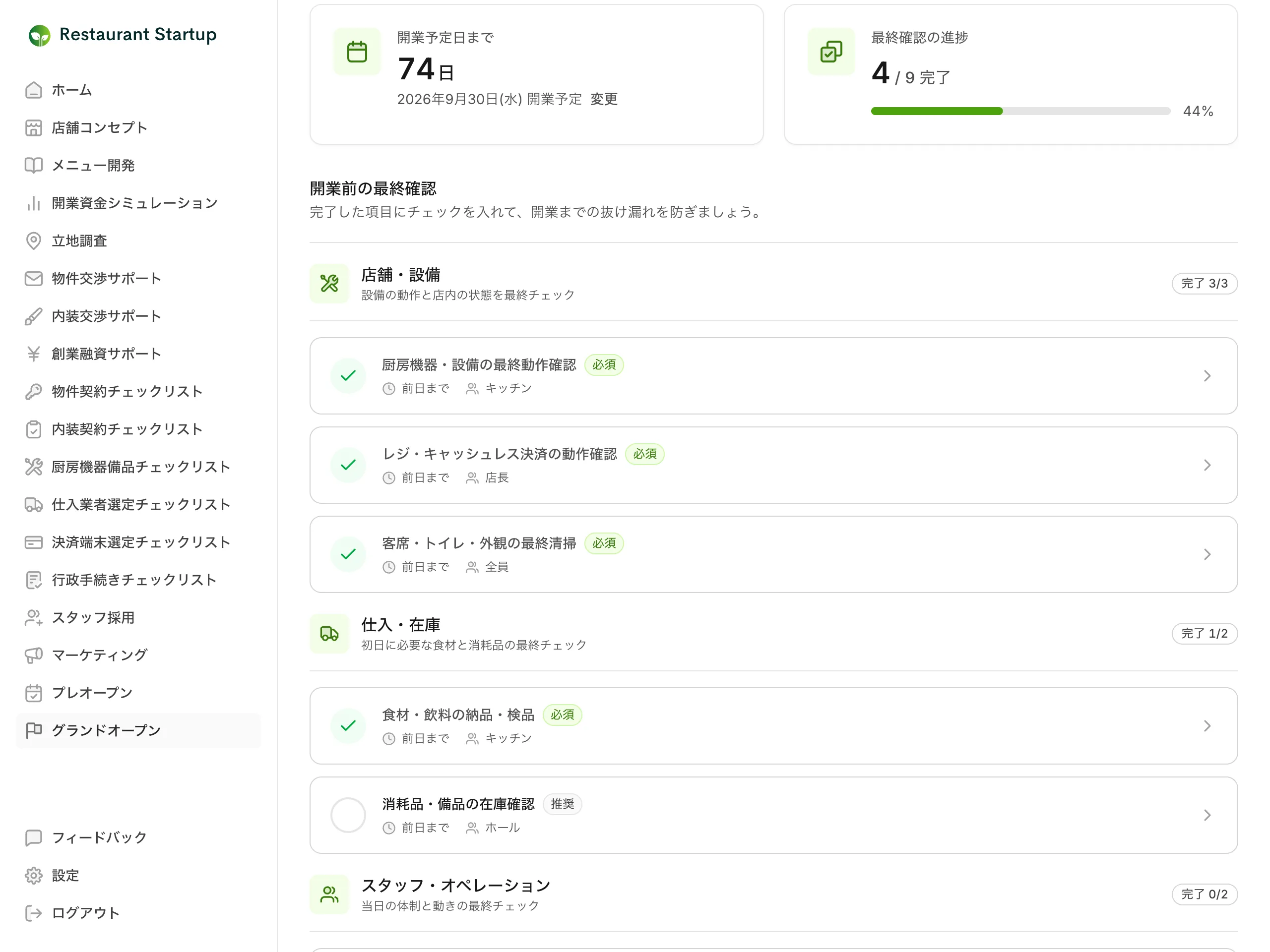Click the truck icon beside 仕入業者選定チェックリスト
This screenshot has width=1270, height=952.
click(34, 504)
